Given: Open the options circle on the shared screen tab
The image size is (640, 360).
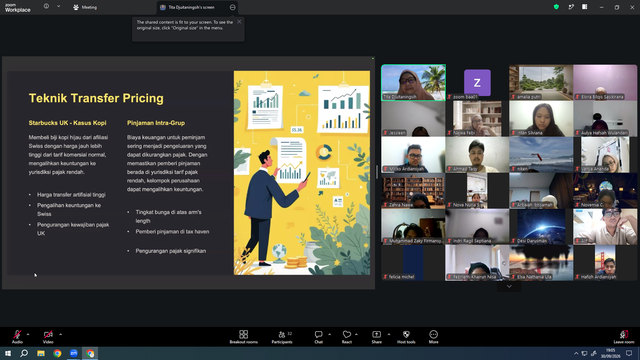Looking at the screenshot, I should pos(233,7).
